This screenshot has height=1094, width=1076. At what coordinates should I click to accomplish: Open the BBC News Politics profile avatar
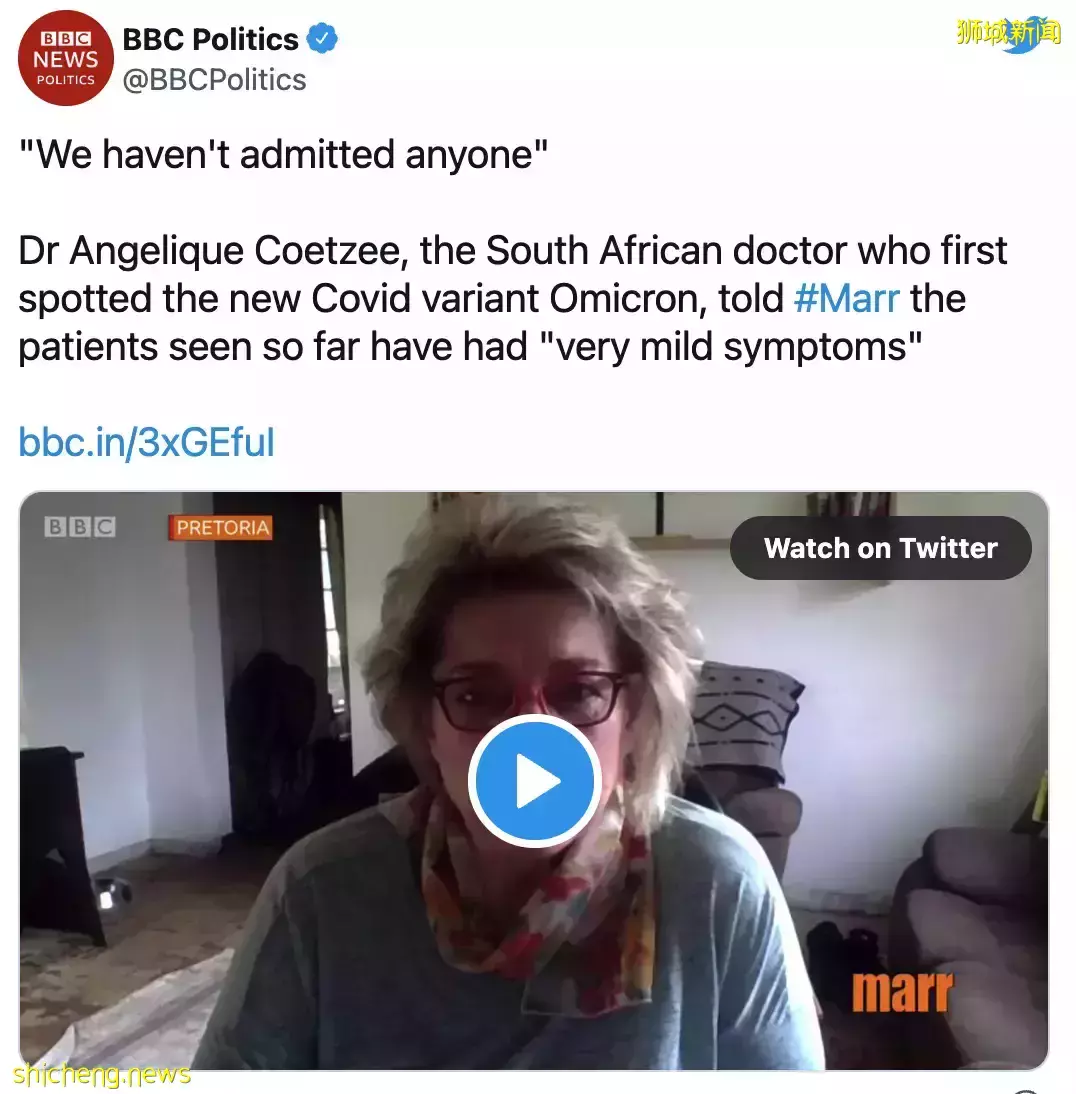tap(65, 60)
